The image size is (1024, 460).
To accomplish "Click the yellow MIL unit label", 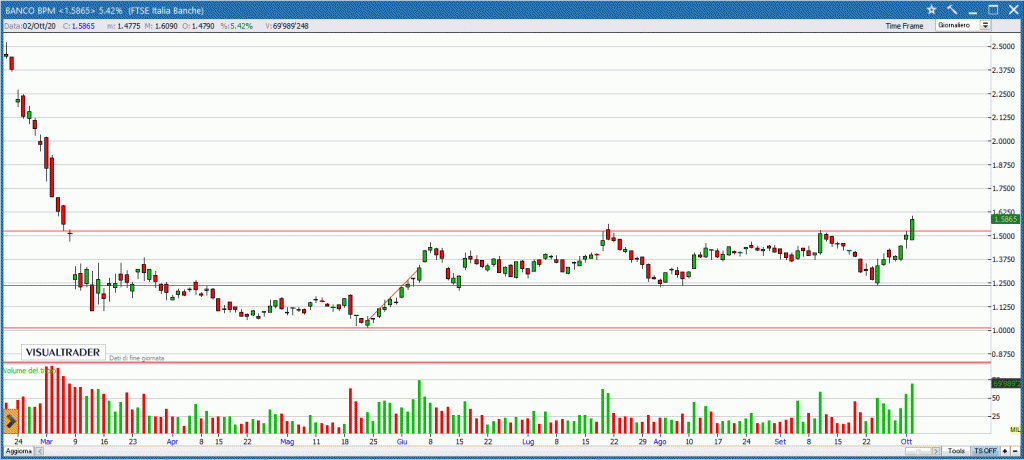I will pyautogui.click(x=1014, y=429).
